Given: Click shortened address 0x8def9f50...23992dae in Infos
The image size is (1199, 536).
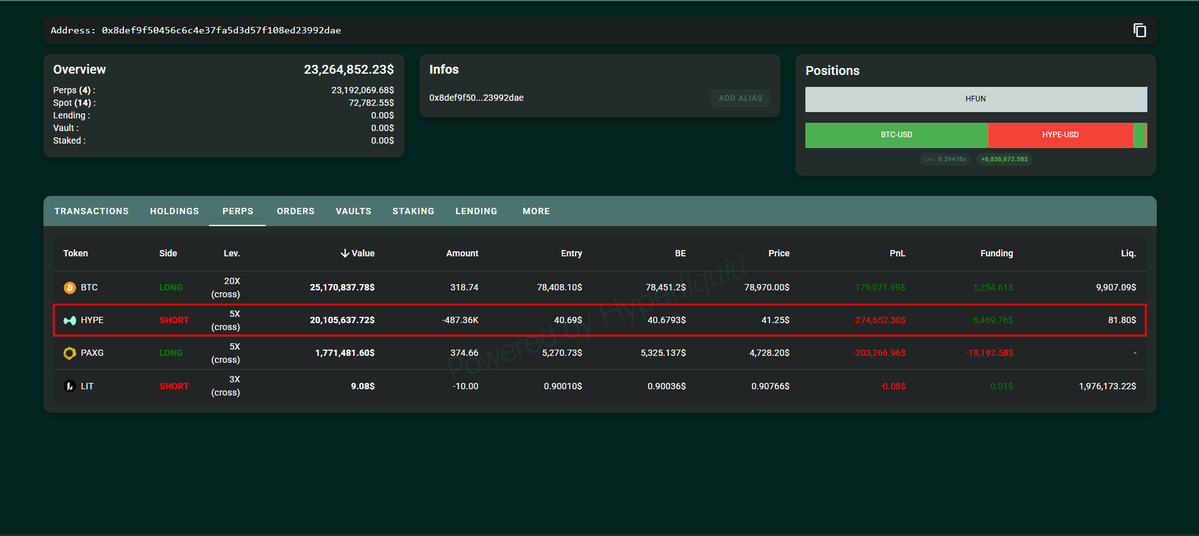Looking at the screenshot, I should (x=476, y=98).
